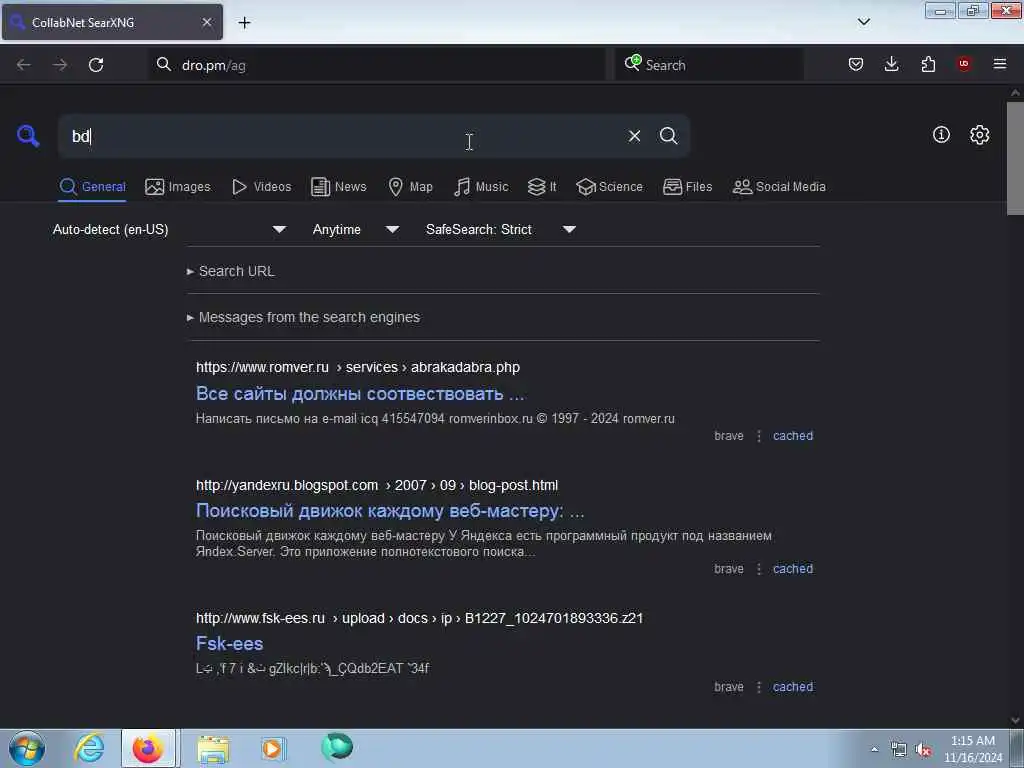Open the green round app in taskbar
Screen dimensions: 1024x768
point(337,747)
